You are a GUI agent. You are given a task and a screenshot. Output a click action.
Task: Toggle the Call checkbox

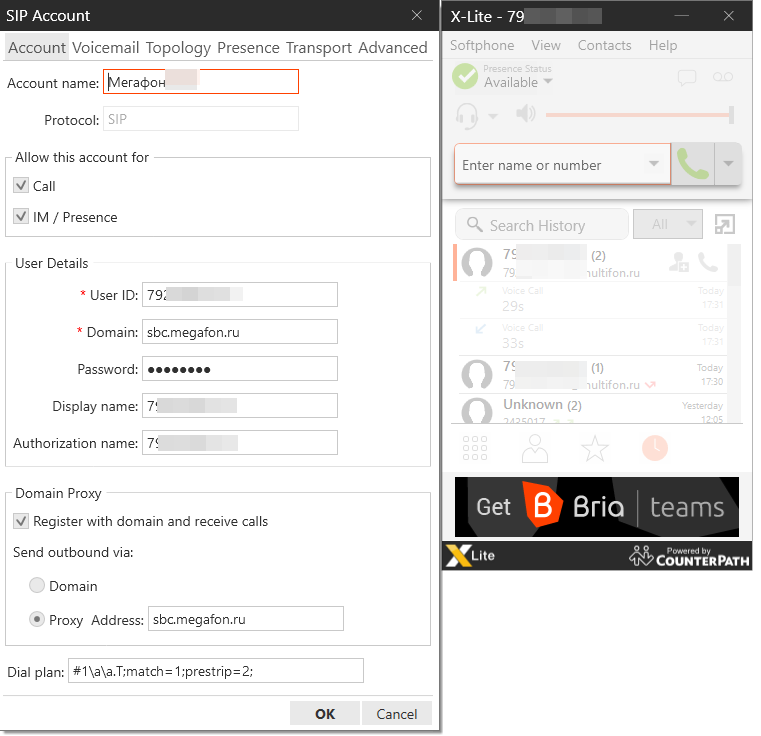pos(21,185)
